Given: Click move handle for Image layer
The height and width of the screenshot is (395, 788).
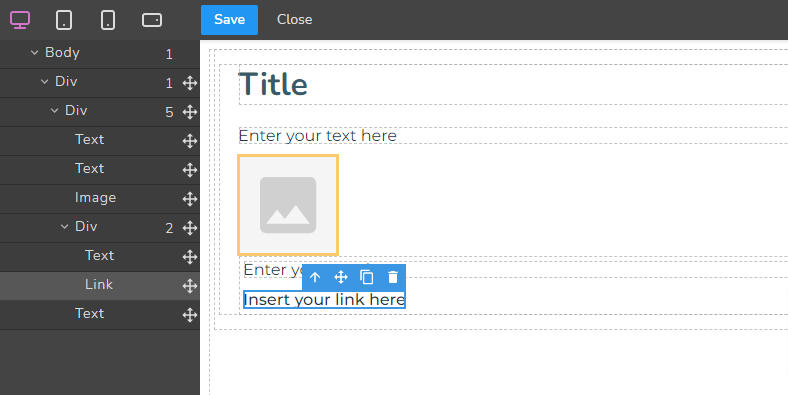Looking at the screenshot, I should pyautogui.click(x=189, y=199).
